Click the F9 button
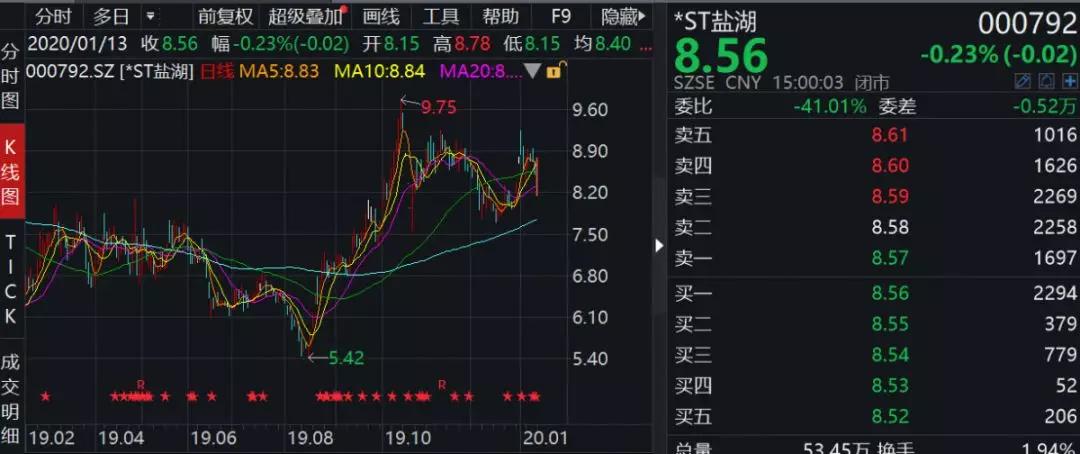Viewport: 1080px width, 454px height. tap(561, 15)
